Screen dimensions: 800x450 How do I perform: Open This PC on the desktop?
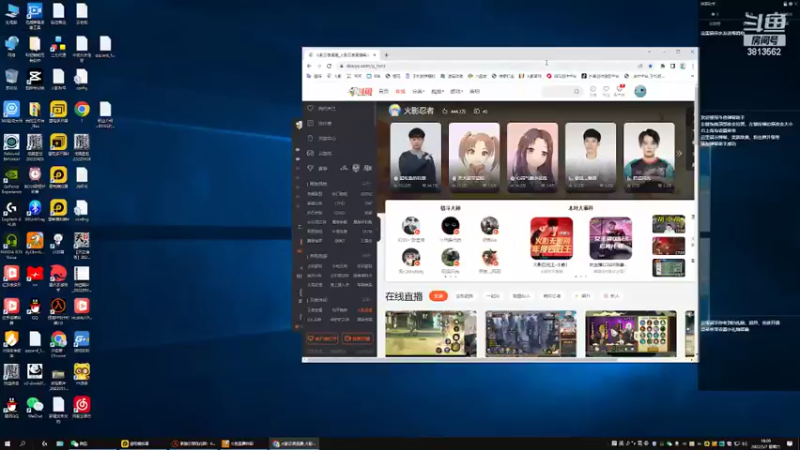pos(11,14)
